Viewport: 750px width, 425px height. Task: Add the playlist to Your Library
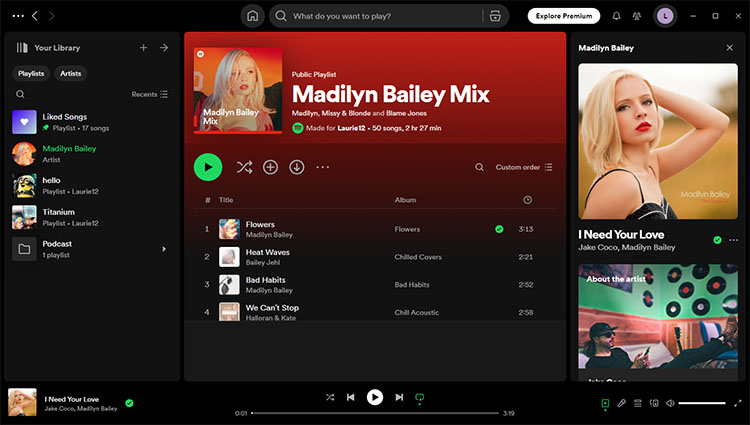270,167
